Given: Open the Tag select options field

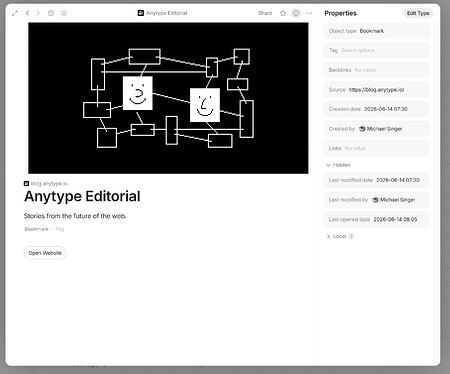Looking at the screenshot, I should click(376, 50).
